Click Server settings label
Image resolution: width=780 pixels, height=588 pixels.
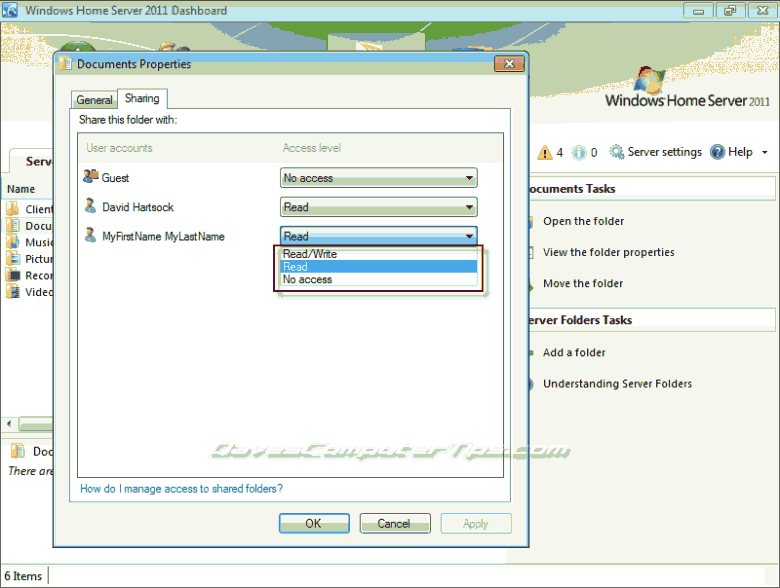[x=665, y=152]
